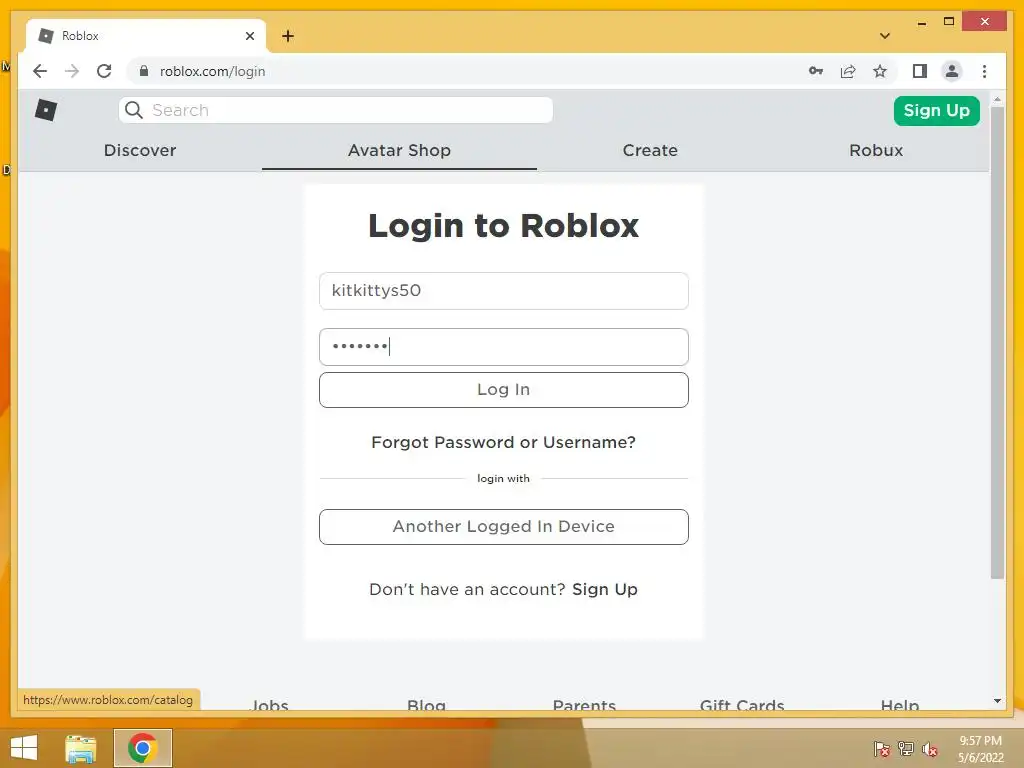Share this page icon in address bar
The width and height of the screenshot is (1024, 768).
pos(848,71)
